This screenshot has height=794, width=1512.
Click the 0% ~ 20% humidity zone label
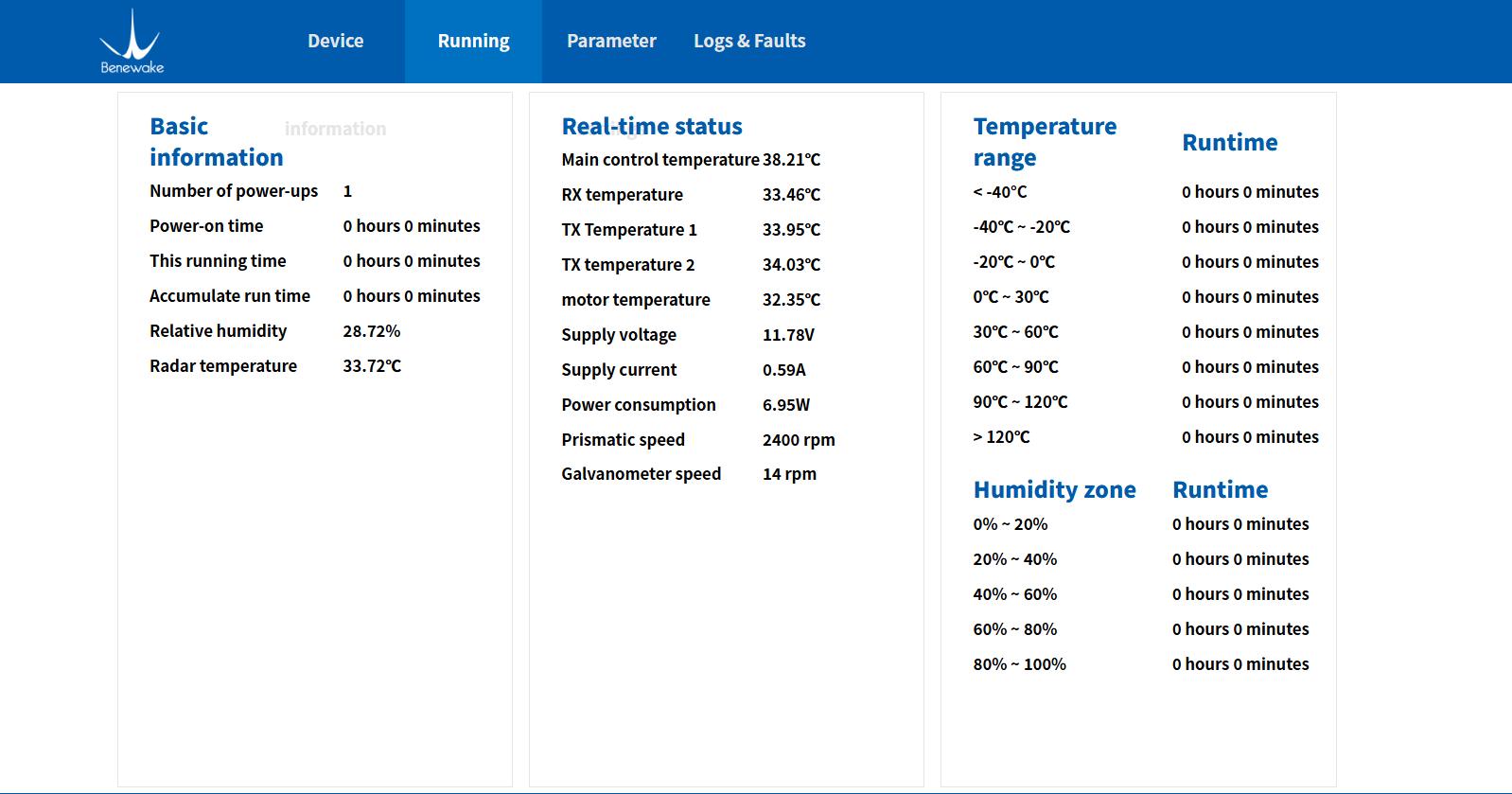pyautogui.click(x=1011, y=524)
